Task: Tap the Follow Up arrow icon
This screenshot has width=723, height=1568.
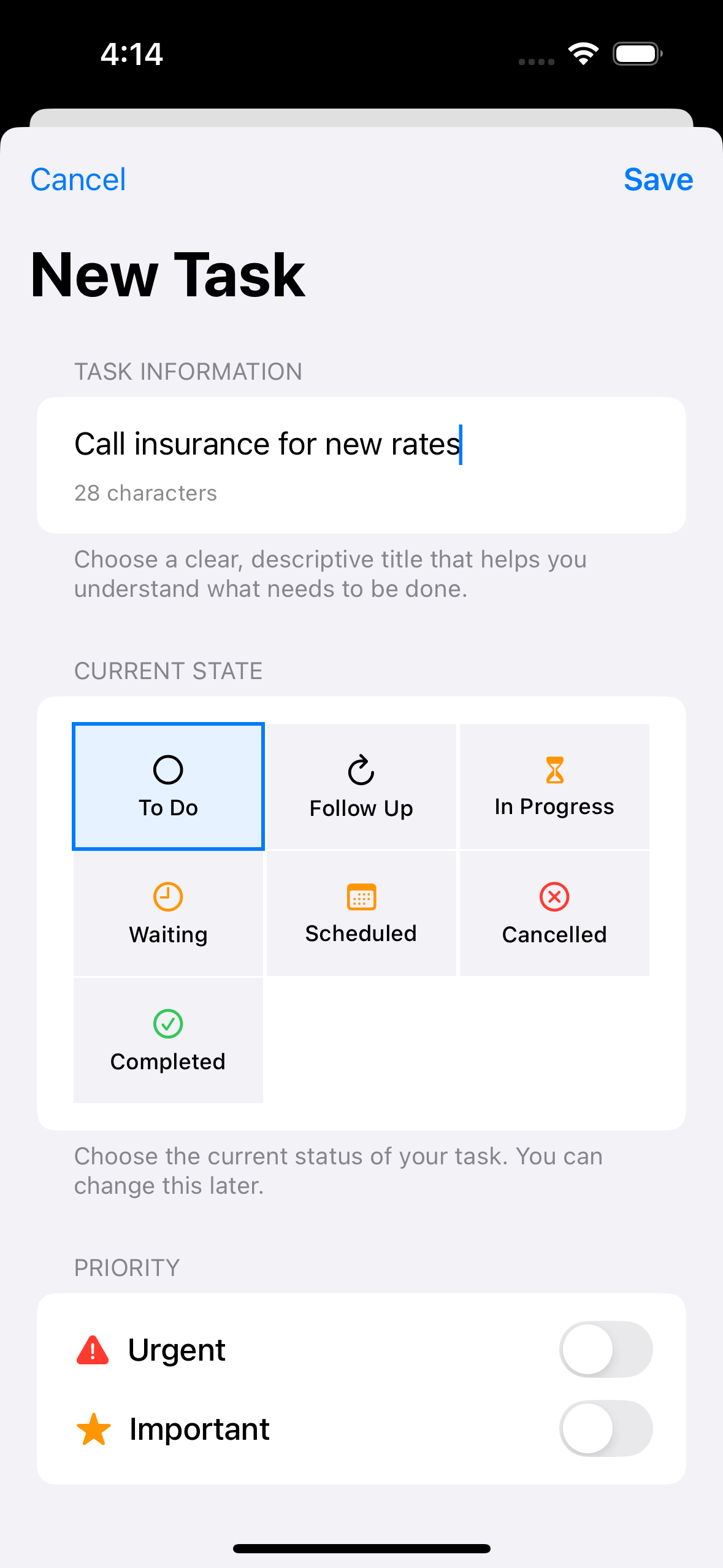Action: click(x=361, y=770)
